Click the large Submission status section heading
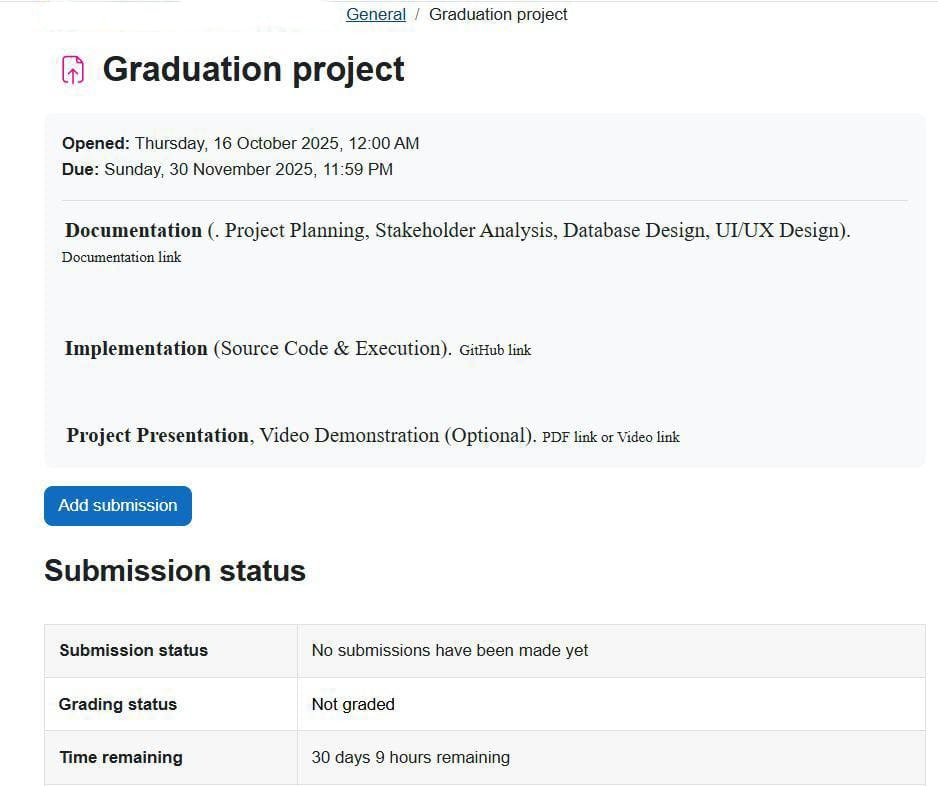The width and height of the screenshot is (938, 786). tap(175, 570)
